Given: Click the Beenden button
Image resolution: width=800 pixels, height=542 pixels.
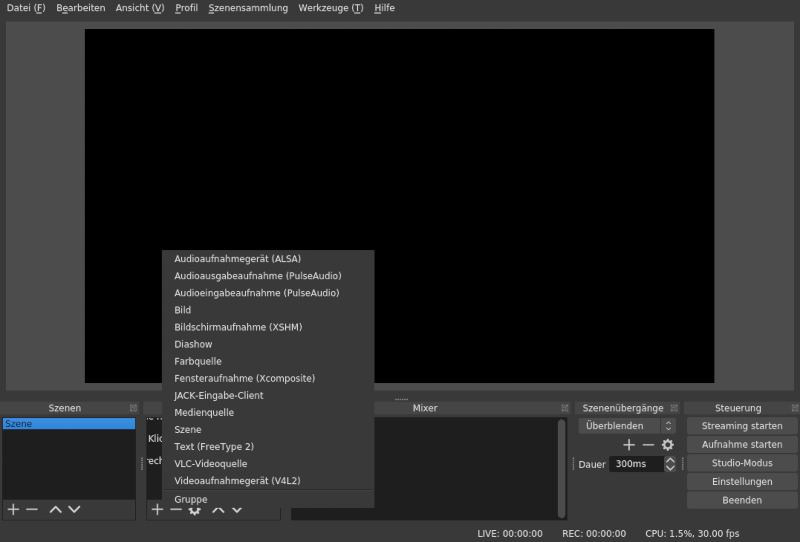Looking at the screenshot, I should pos(742,500).
